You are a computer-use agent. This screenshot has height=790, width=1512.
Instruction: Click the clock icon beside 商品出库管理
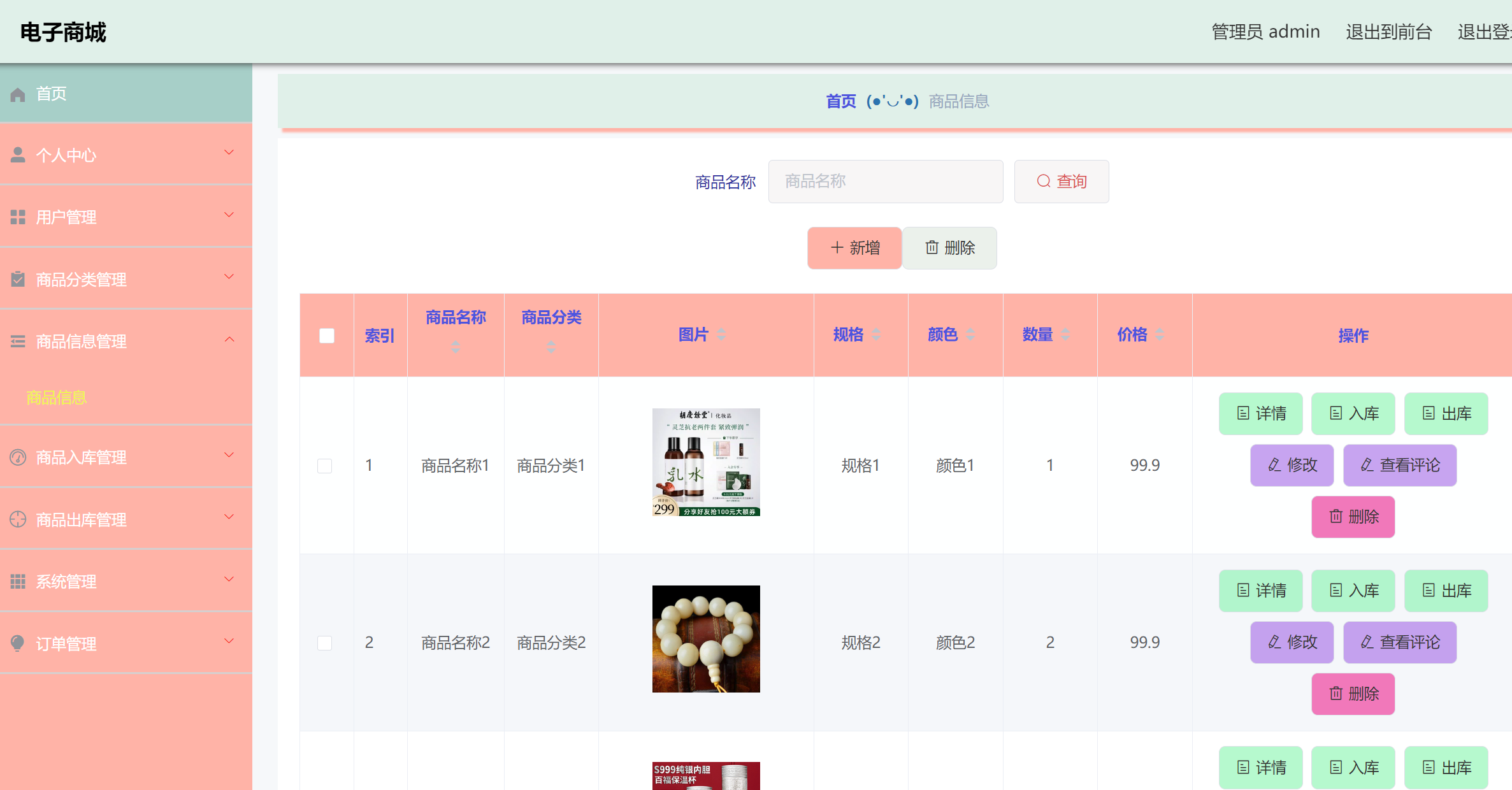17,519
